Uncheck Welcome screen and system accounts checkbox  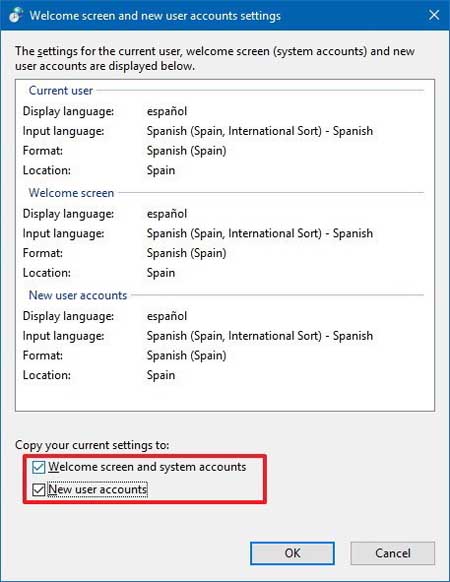(x=39, y=467)
